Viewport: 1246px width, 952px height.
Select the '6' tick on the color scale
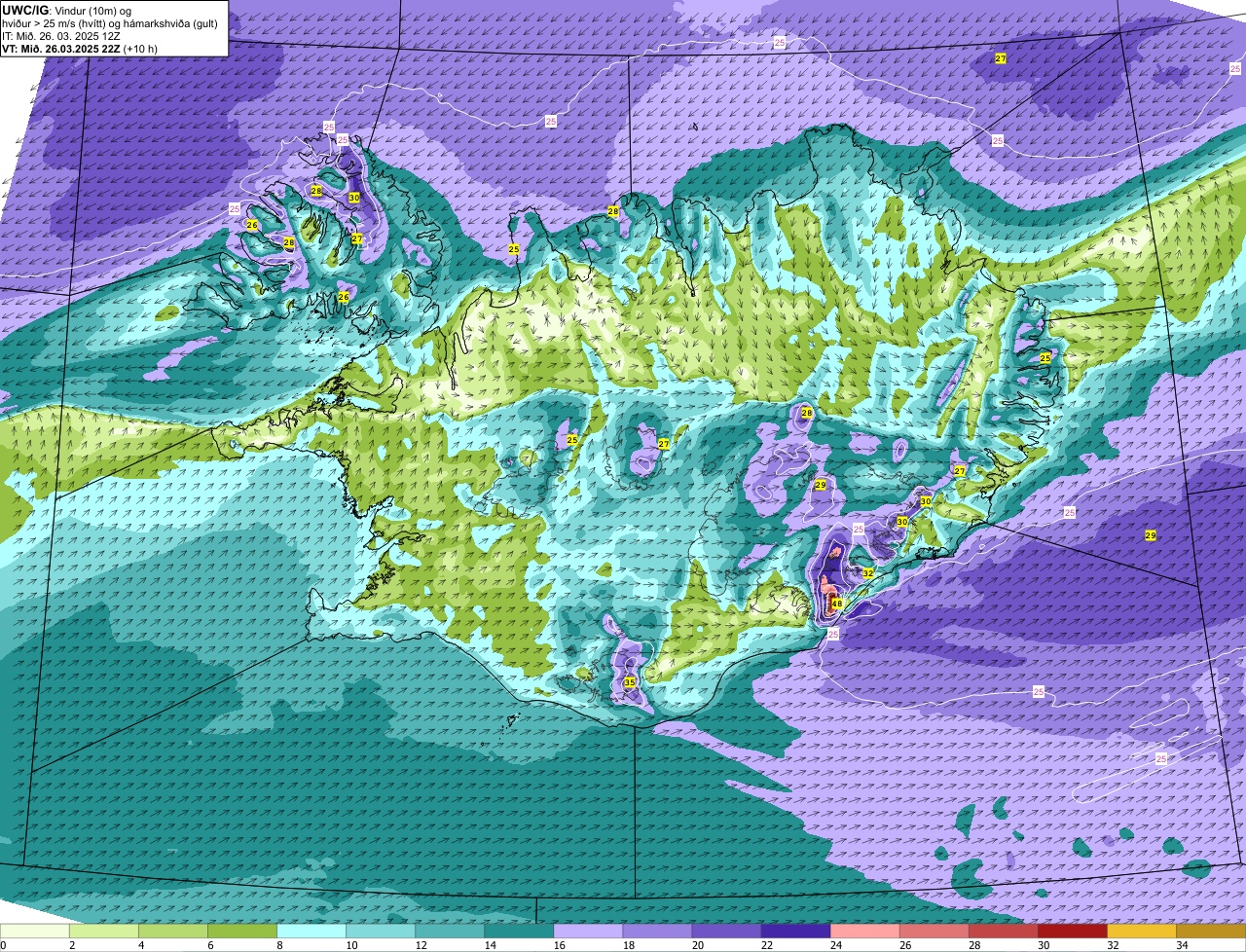coord(210,945)
